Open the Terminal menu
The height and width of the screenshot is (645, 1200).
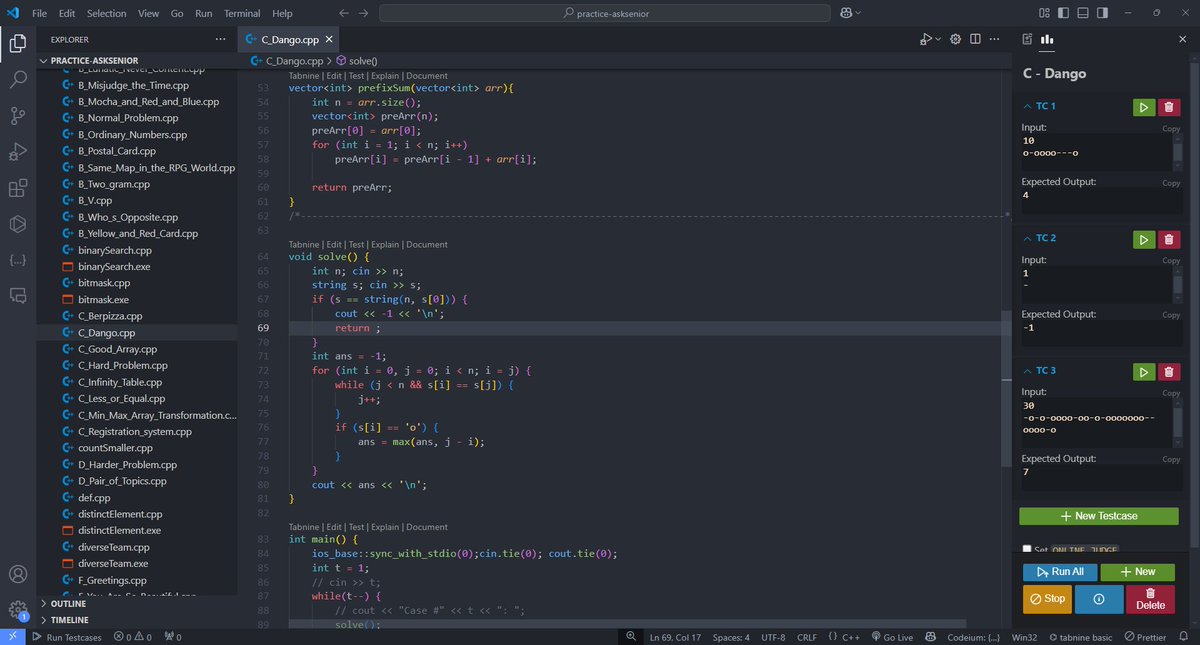pyautogui.click(x=242, y=13)
